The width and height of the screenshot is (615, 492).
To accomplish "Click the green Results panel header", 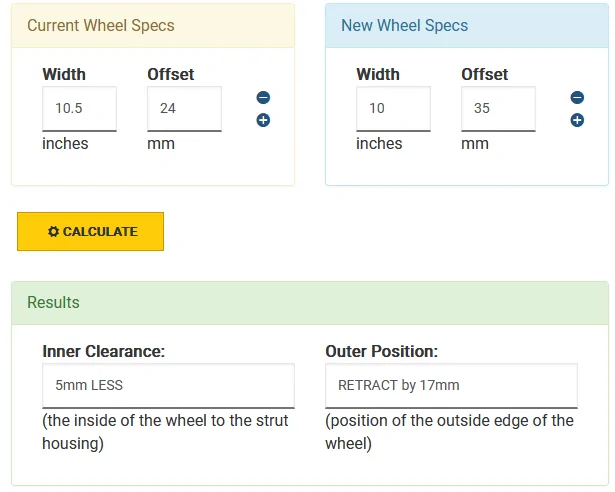I will pyautogui.click(x=310, y=303).
